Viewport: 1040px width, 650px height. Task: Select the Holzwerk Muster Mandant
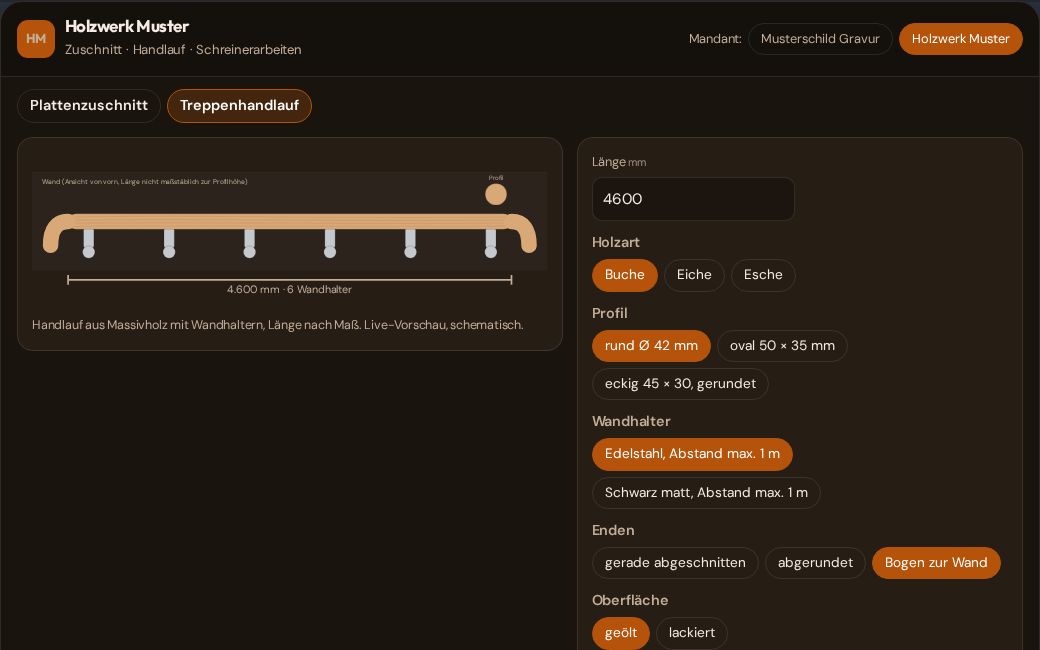pyautogui.click(x=960, y=39)
